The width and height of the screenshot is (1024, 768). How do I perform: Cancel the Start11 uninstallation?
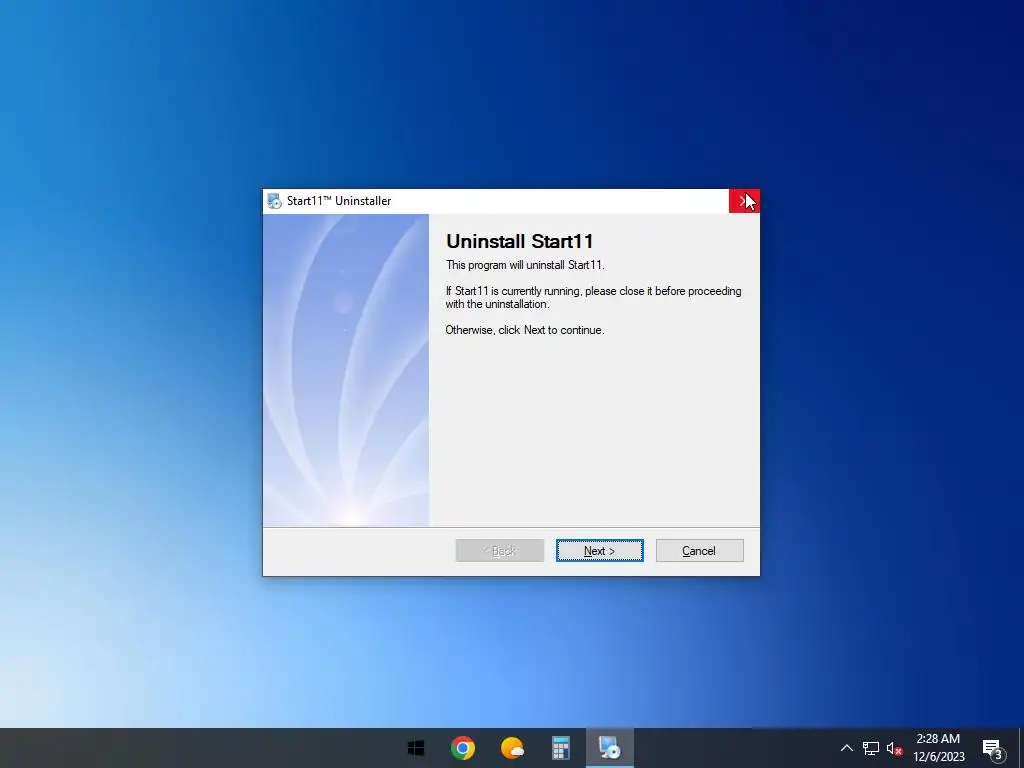point(699,551)
